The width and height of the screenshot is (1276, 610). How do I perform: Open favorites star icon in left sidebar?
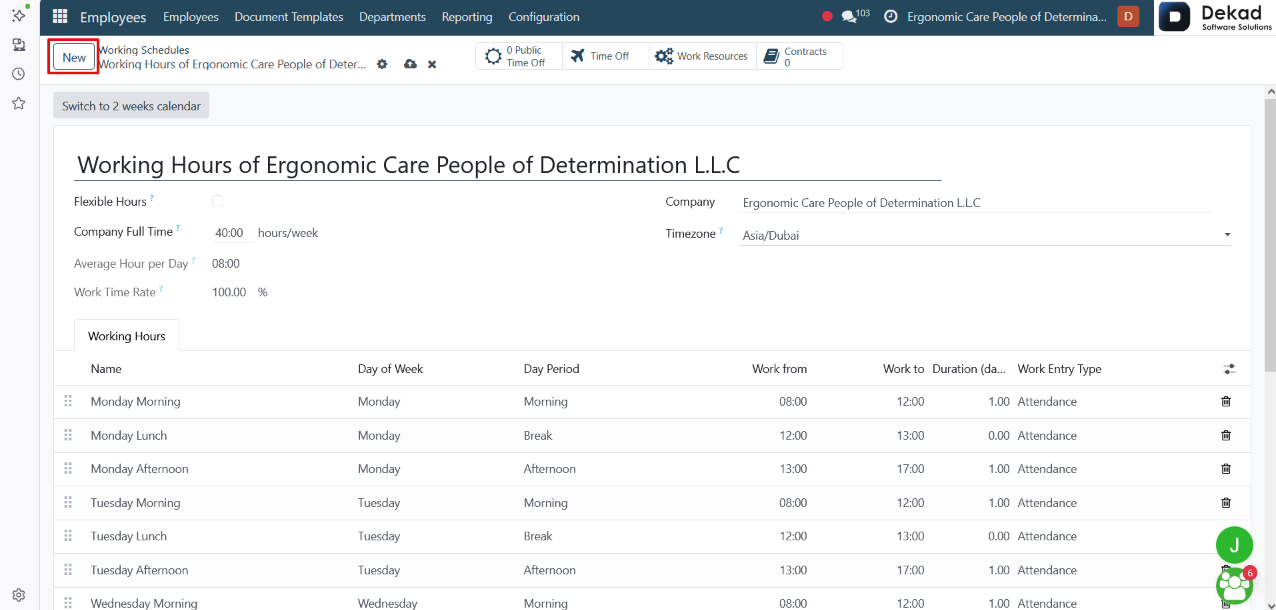[x=18, y=103]
